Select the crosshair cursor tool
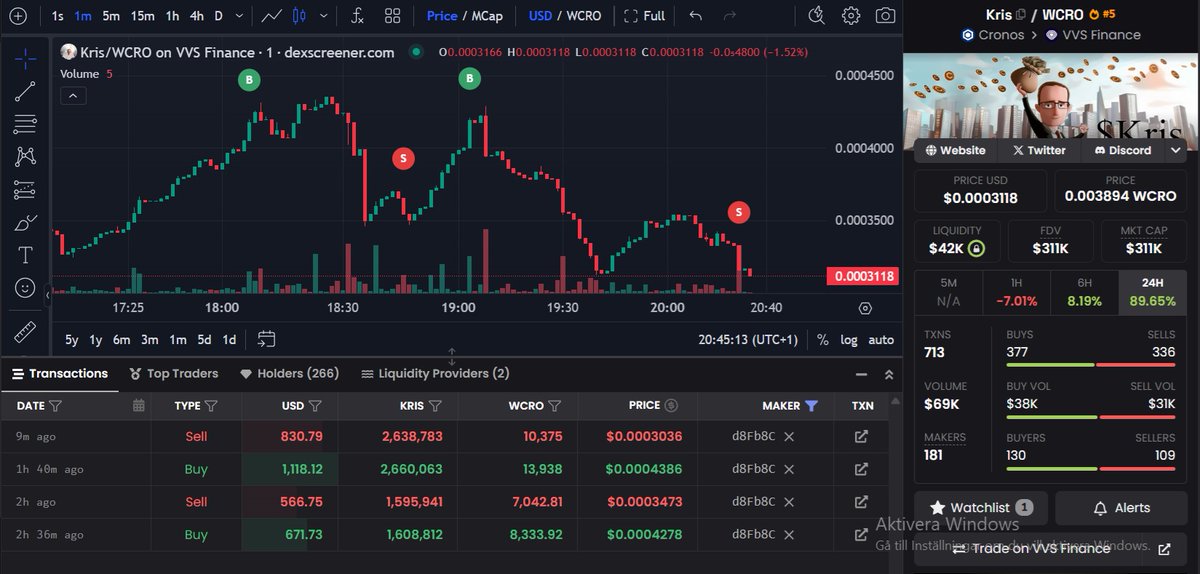Screen dimensions: 1200x574 [25, 58]
